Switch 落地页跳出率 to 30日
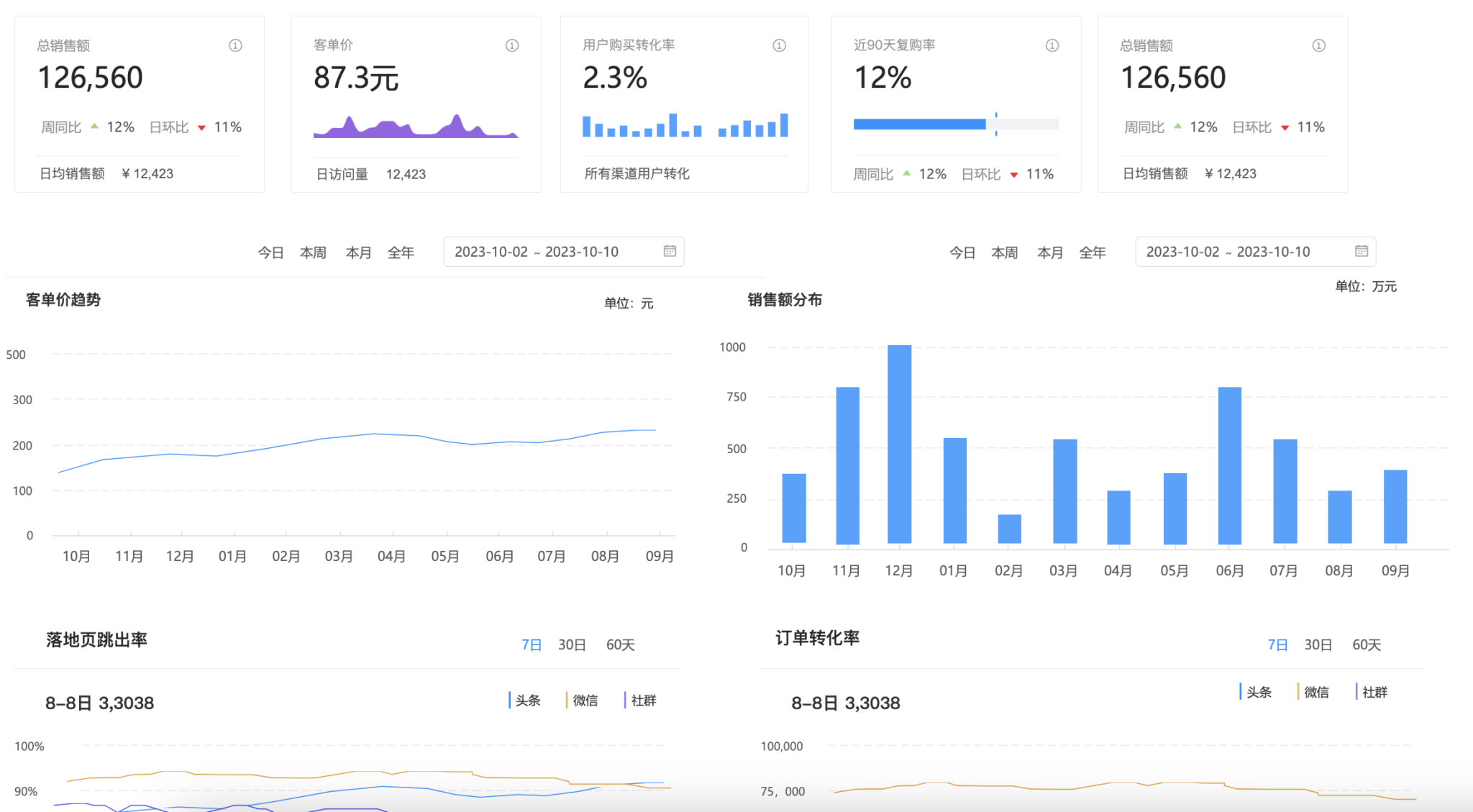Image resolution: width=1473 pixels, height=812 pixels. pos(572,645)
